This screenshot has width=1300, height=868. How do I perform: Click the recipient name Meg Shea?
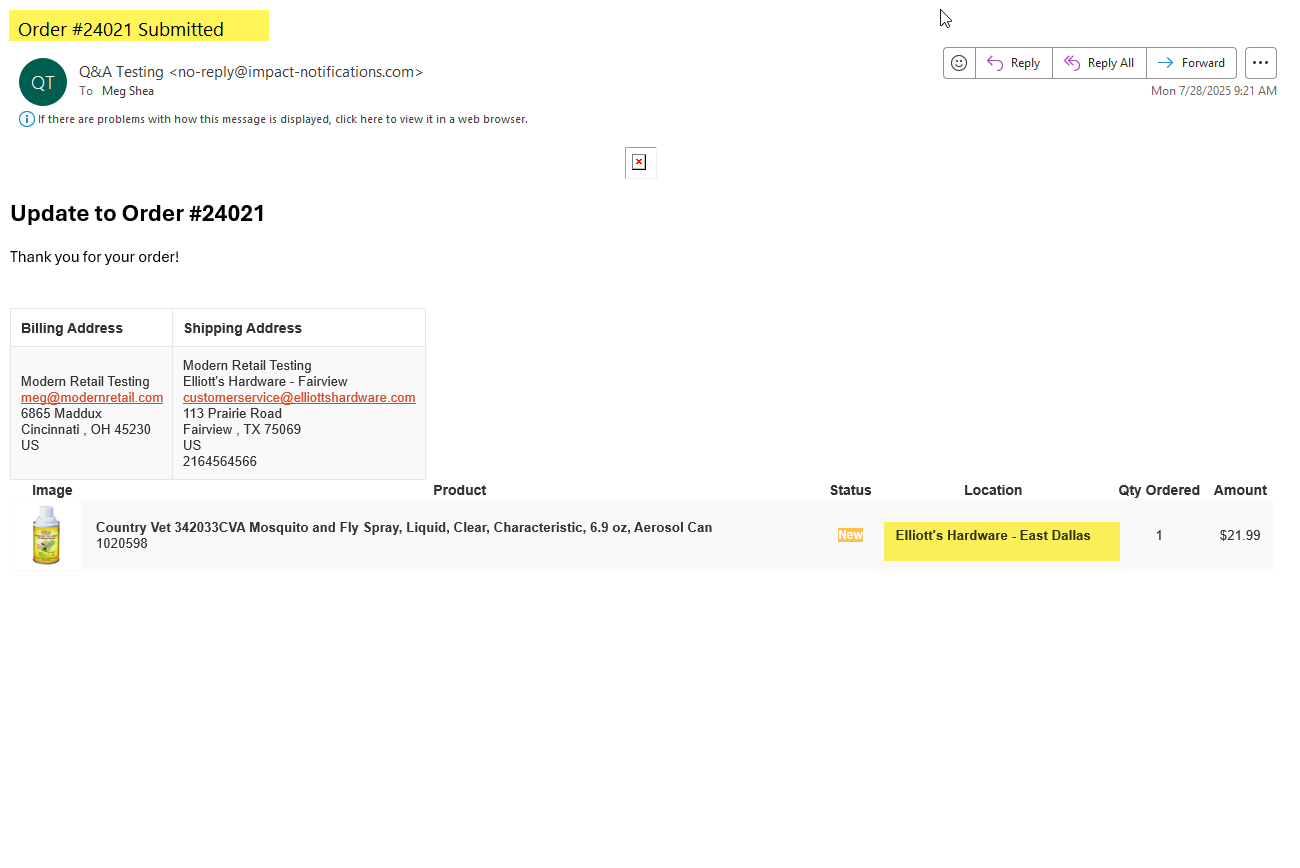128,91
